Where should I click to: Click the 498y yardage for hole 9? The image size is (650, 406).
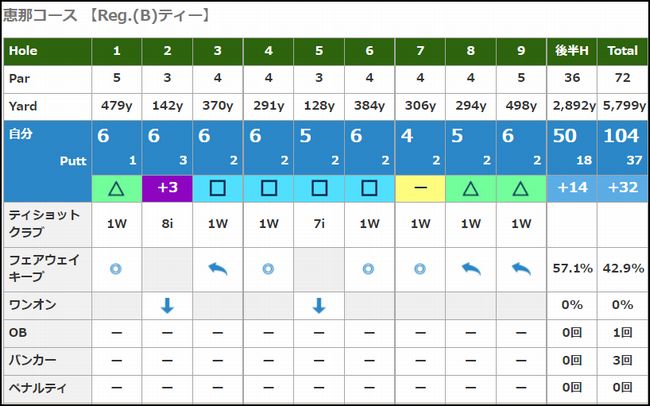(x=521, y=106)
